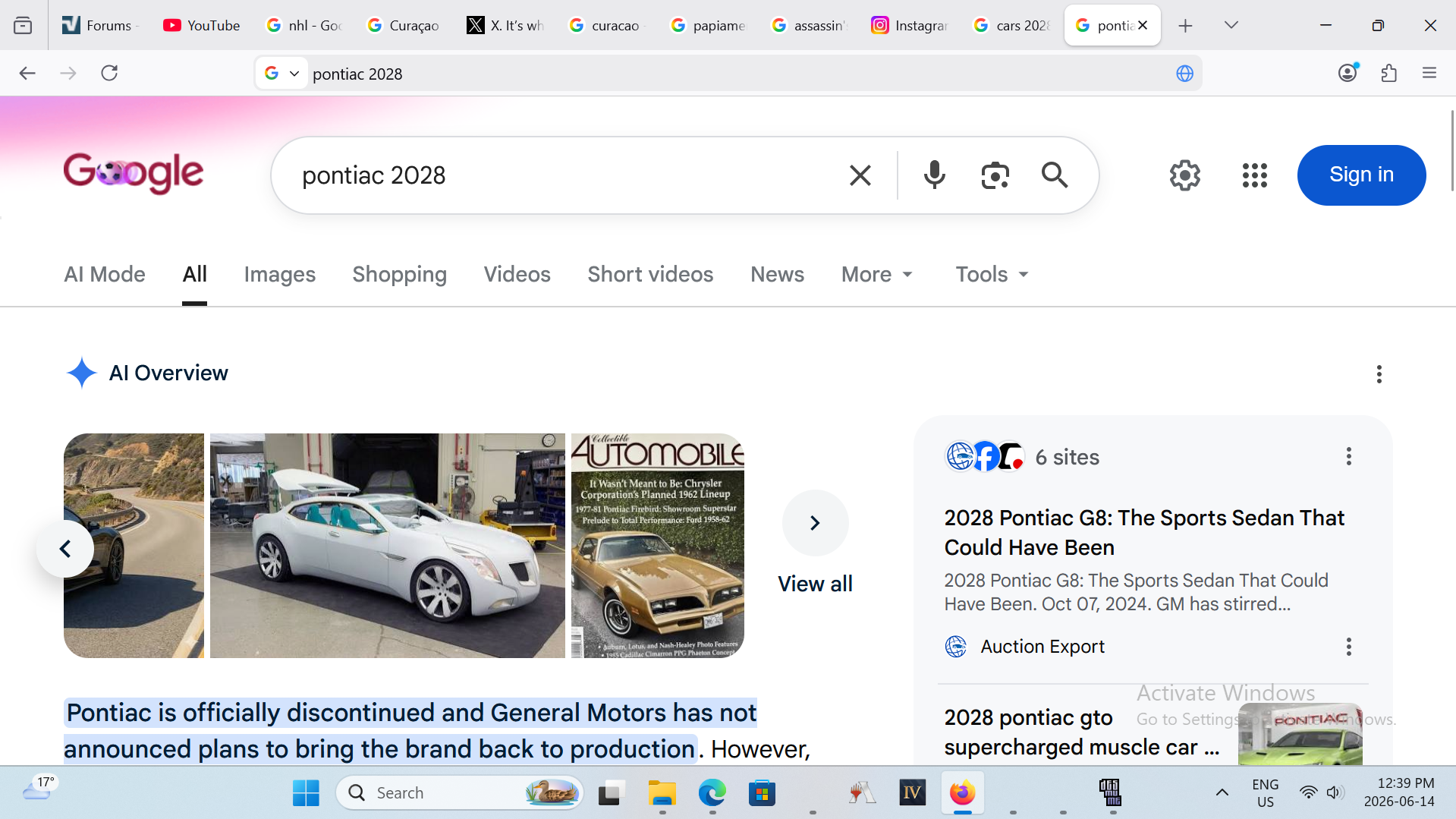The height and width of the screenshot is (819, 1456).
Task: Switch to the YouTube browser tab
Action: (201, 25)
